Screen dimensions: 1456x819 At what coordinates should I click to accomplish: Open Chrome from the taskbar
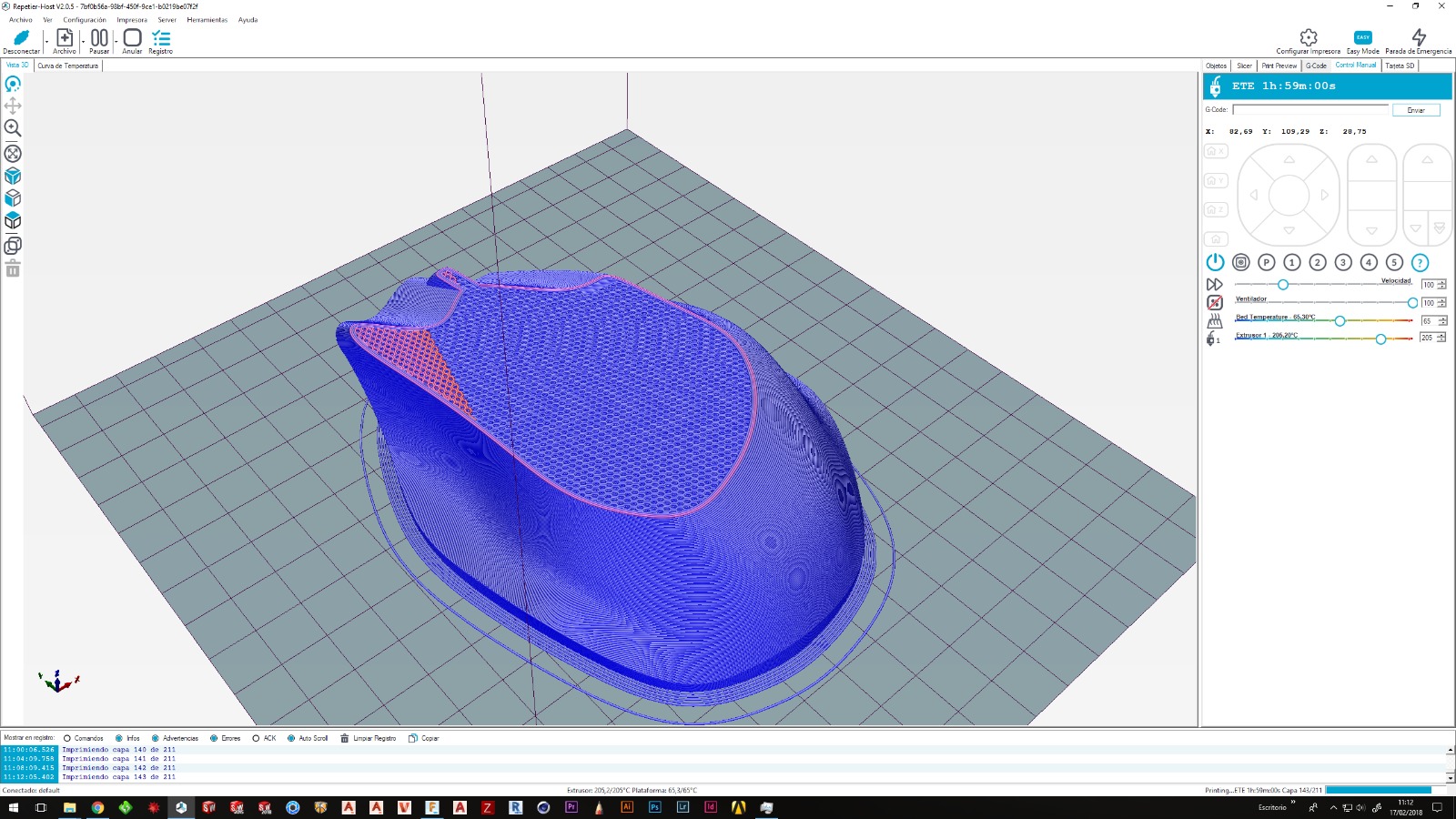tap(97, 807)
